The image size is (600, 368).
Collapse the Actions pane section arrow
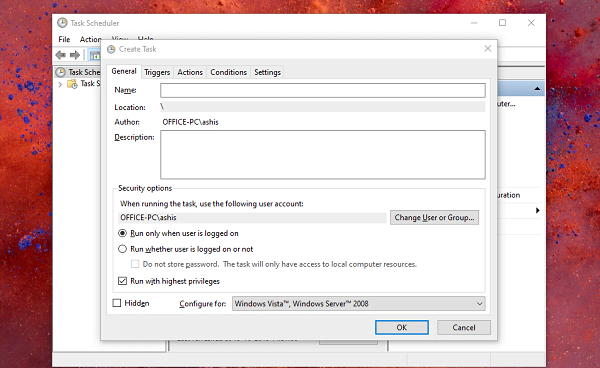[537, 89]
